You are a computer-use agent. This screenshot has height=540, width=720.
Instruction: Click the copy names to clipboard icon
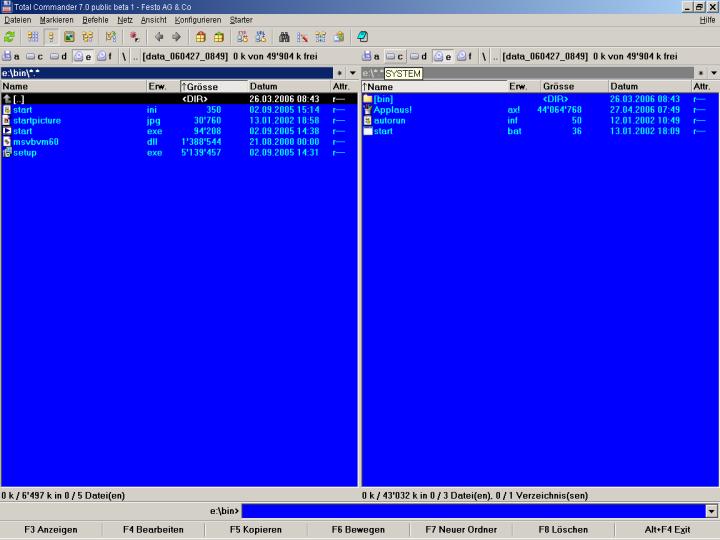click(x=339, y=37)
